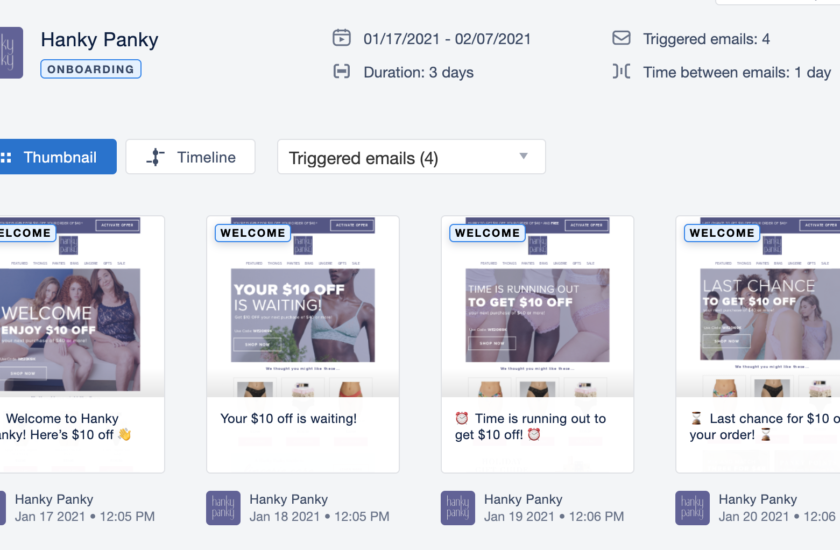Switch to the Thumbnail view
This screenshot has width=840, height=550.
point(58,157)
